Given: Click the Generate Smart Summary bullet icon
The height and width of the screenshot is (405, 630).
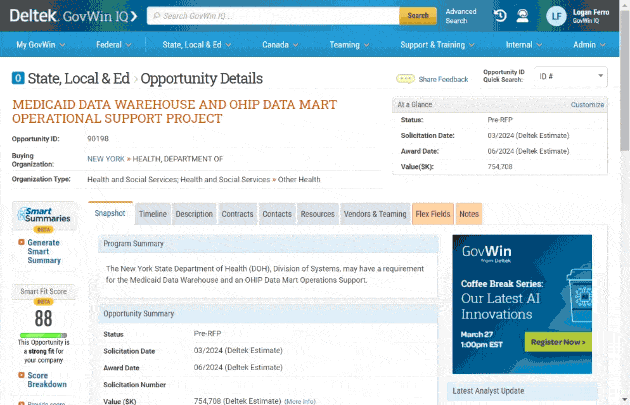Looking at the screenshot, I should (x=20, y=243).
